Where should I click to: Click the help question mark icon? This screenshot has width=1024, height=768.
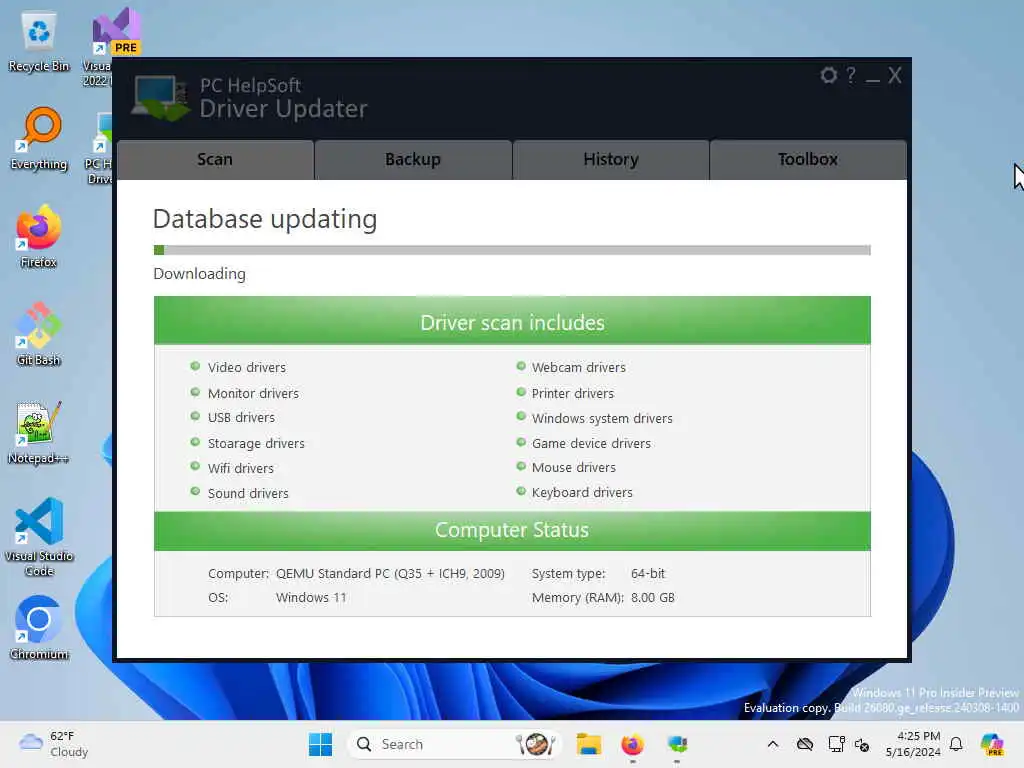coord(851,76)
